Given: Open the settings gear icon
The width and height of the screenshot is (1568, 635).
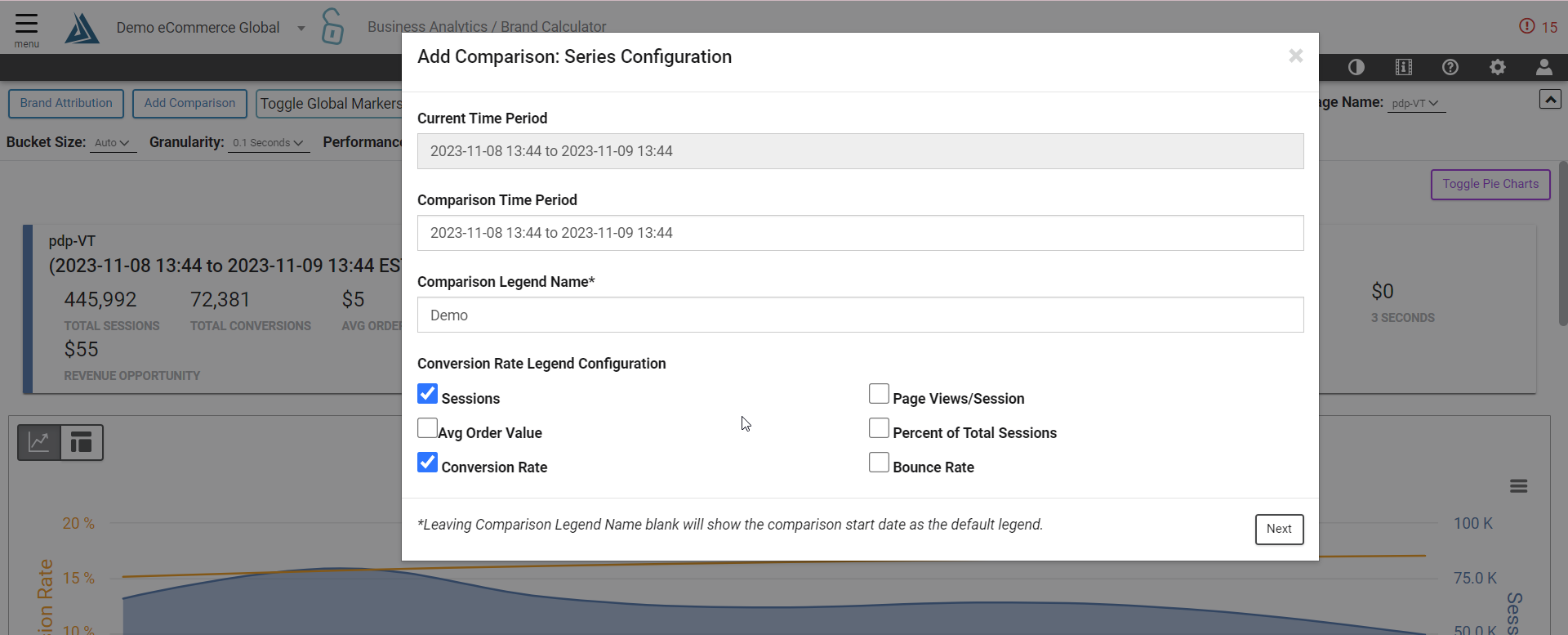Looking at the screenshot, I should (1498, 67).
